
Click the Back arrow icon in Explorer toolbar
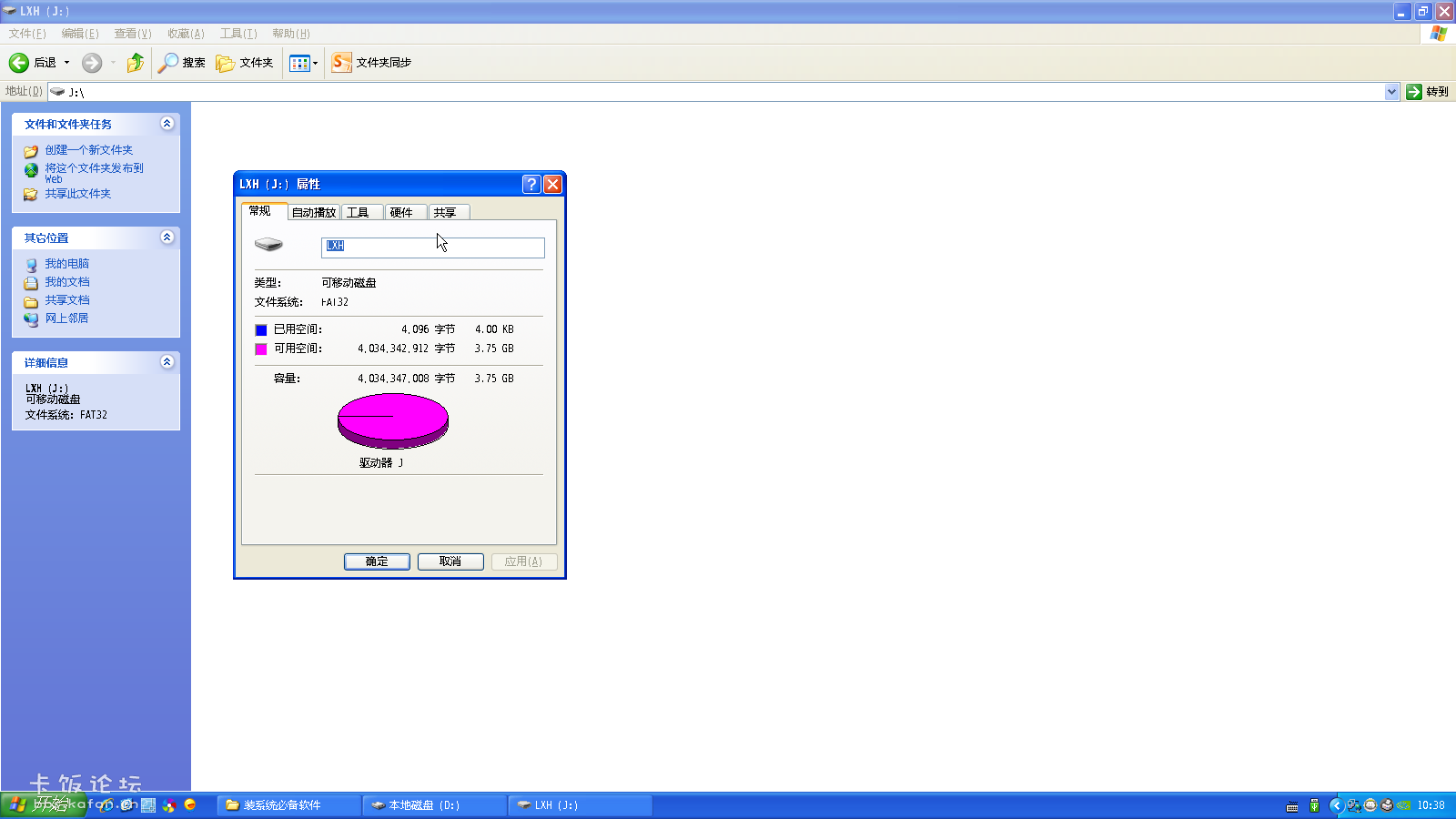click(19, 63)
